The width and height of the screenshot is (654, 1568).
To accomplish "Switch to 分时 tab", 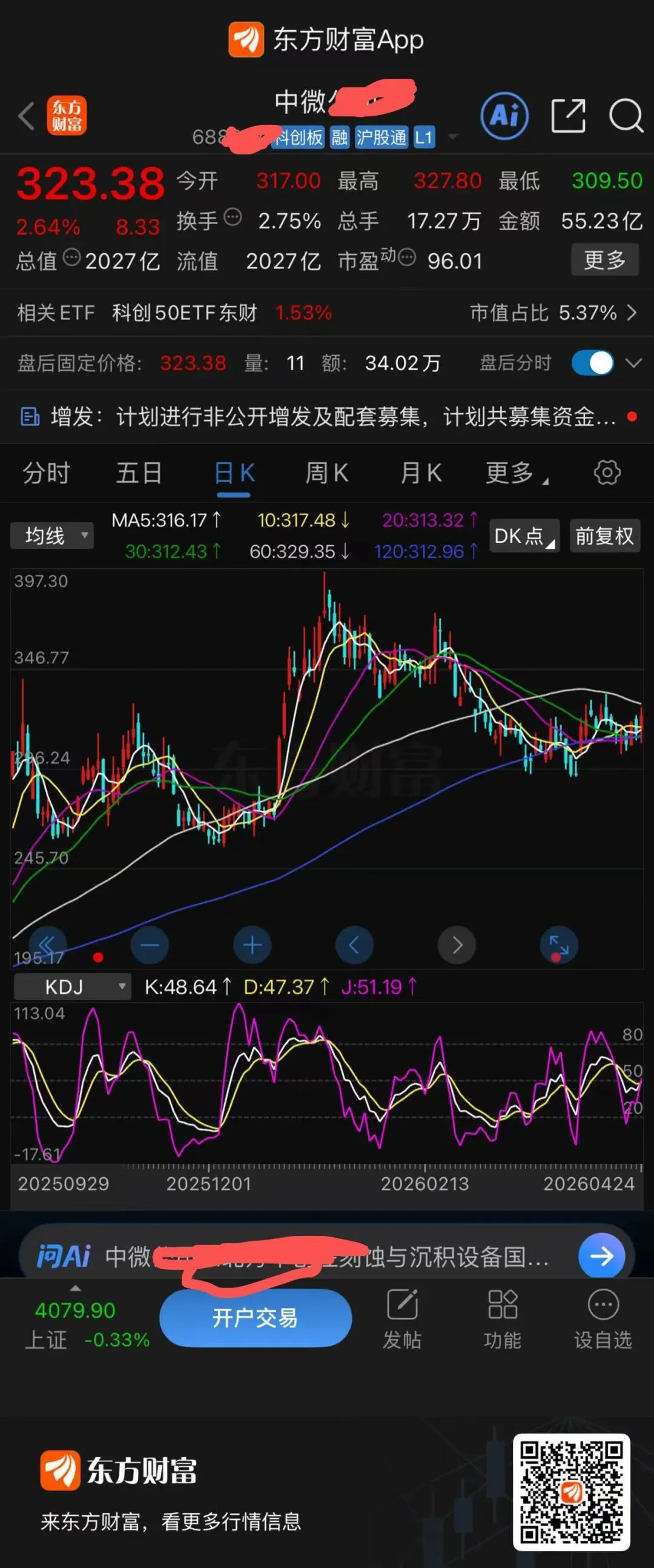I will point(46,473).
